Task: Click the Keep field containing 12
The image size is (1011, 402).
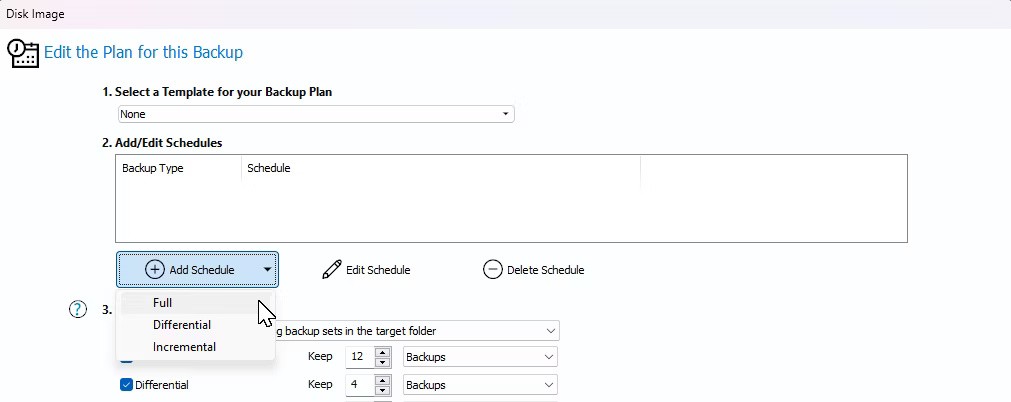Action: [358, 357]
